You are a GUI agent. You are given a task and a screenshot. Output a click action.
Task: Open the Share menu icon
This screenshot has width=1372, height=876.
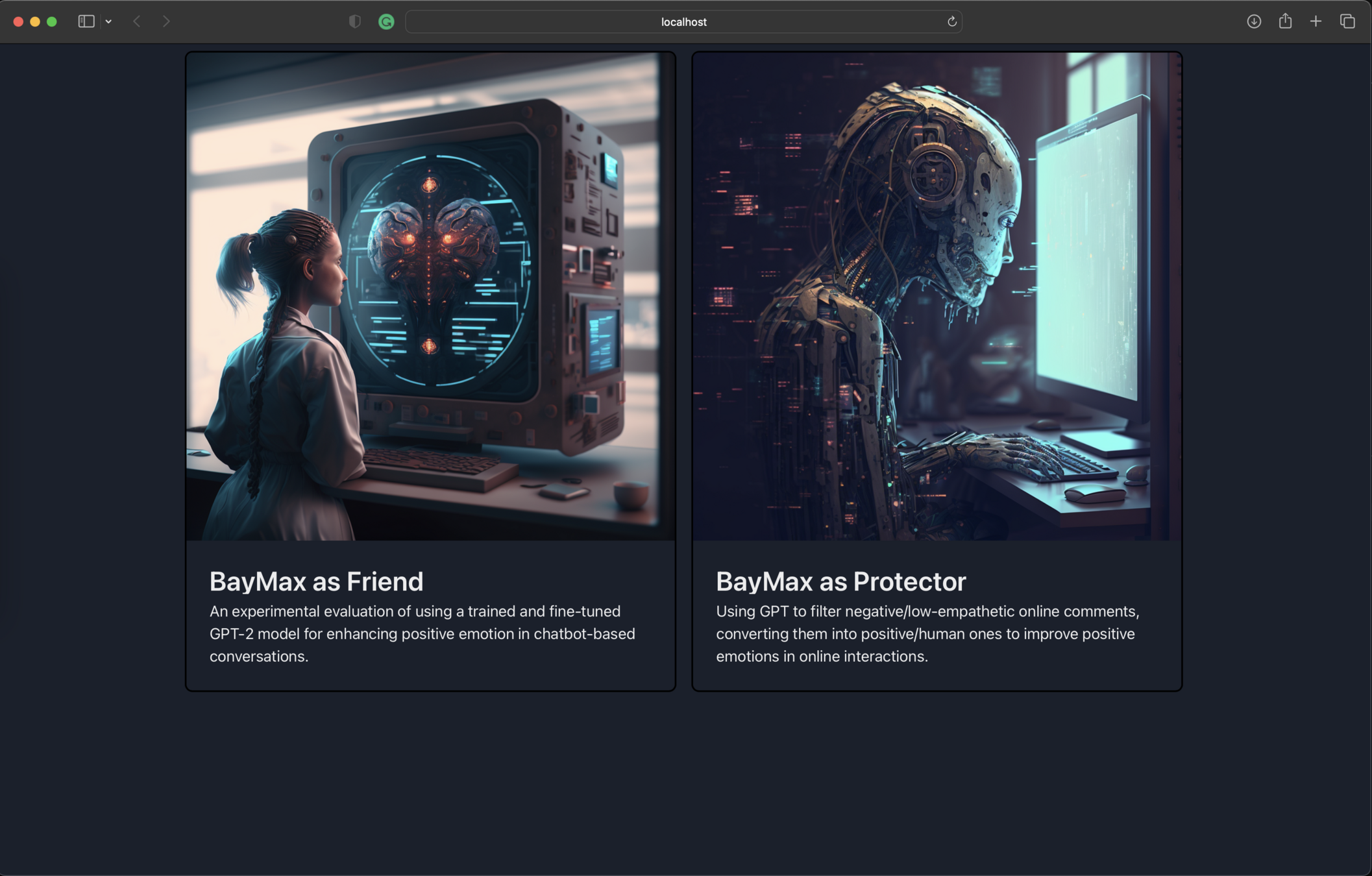pyautogui.click(x=1285, y=21)
